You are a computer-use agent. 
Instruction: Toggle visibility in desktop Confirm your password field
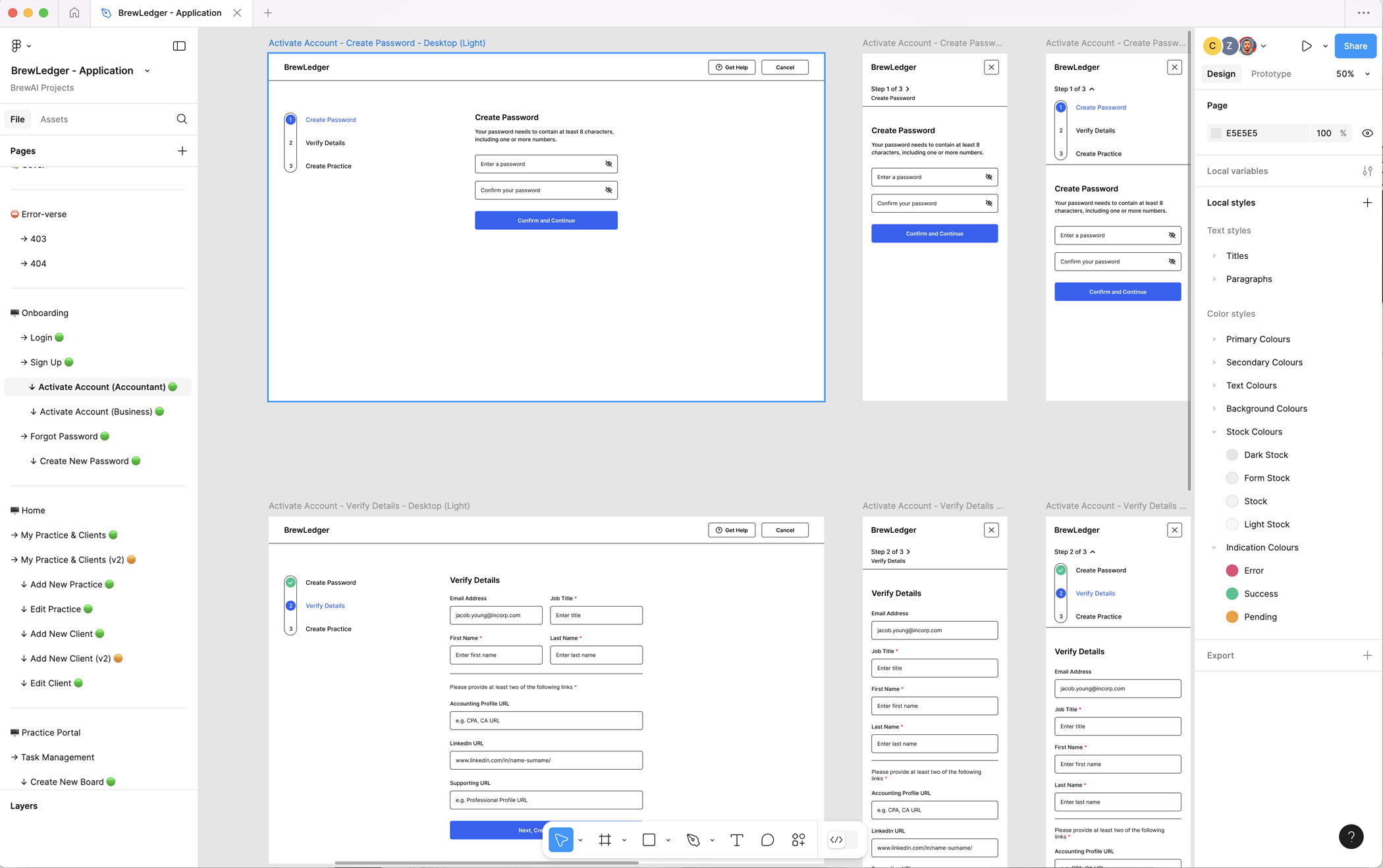[609, 190]
